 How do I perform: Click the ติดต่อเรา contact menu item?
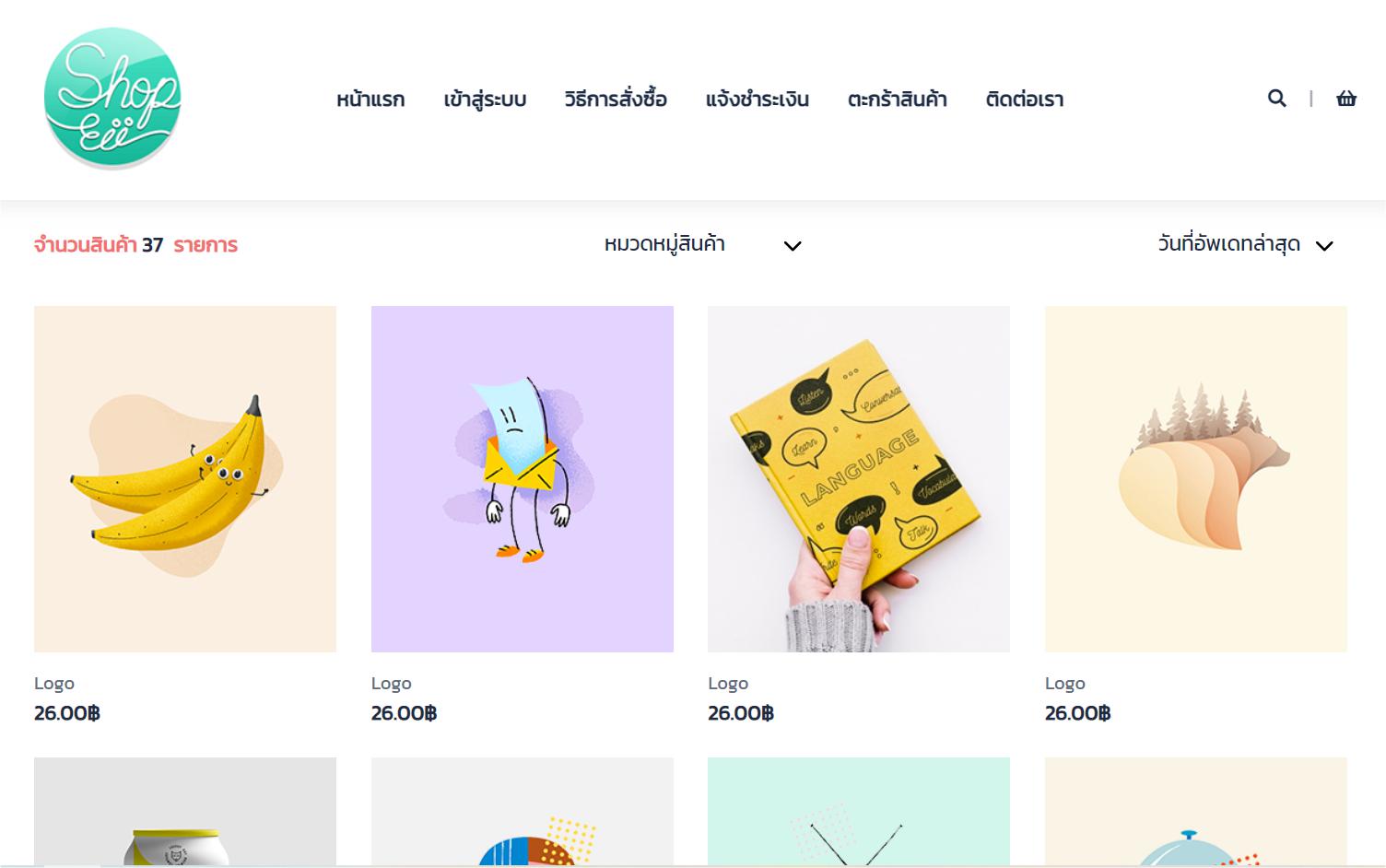[x=1025, y=99]
